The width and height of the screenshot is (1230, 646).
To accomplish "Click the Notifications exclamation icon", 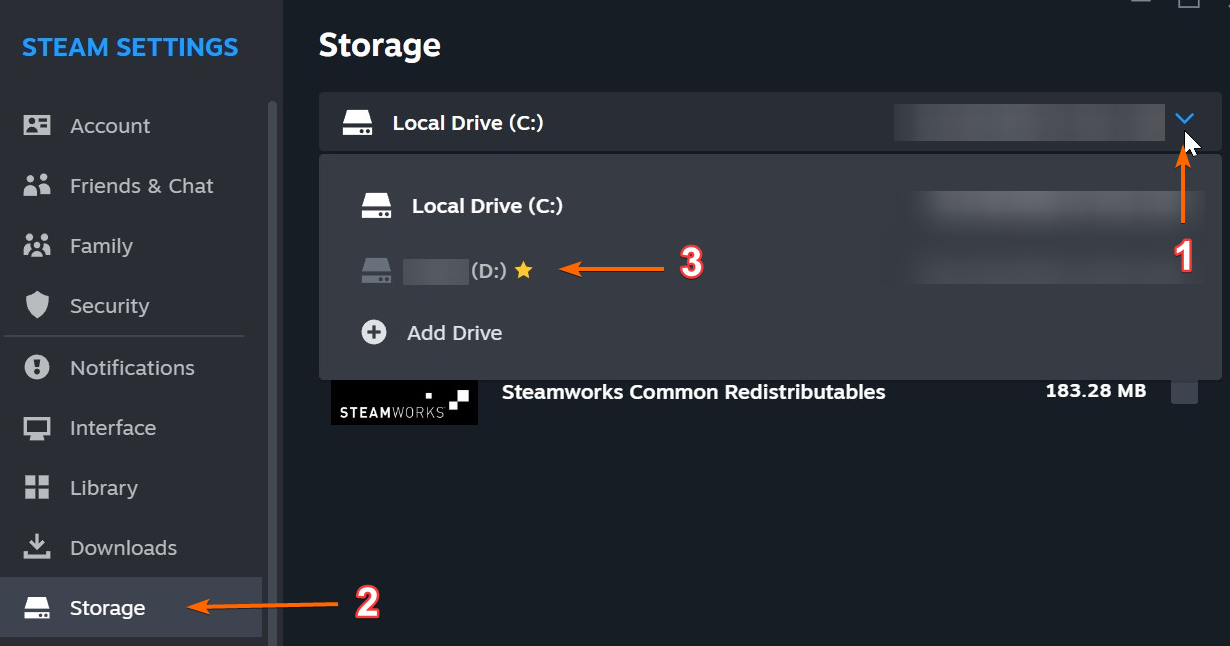I will 37,368.
